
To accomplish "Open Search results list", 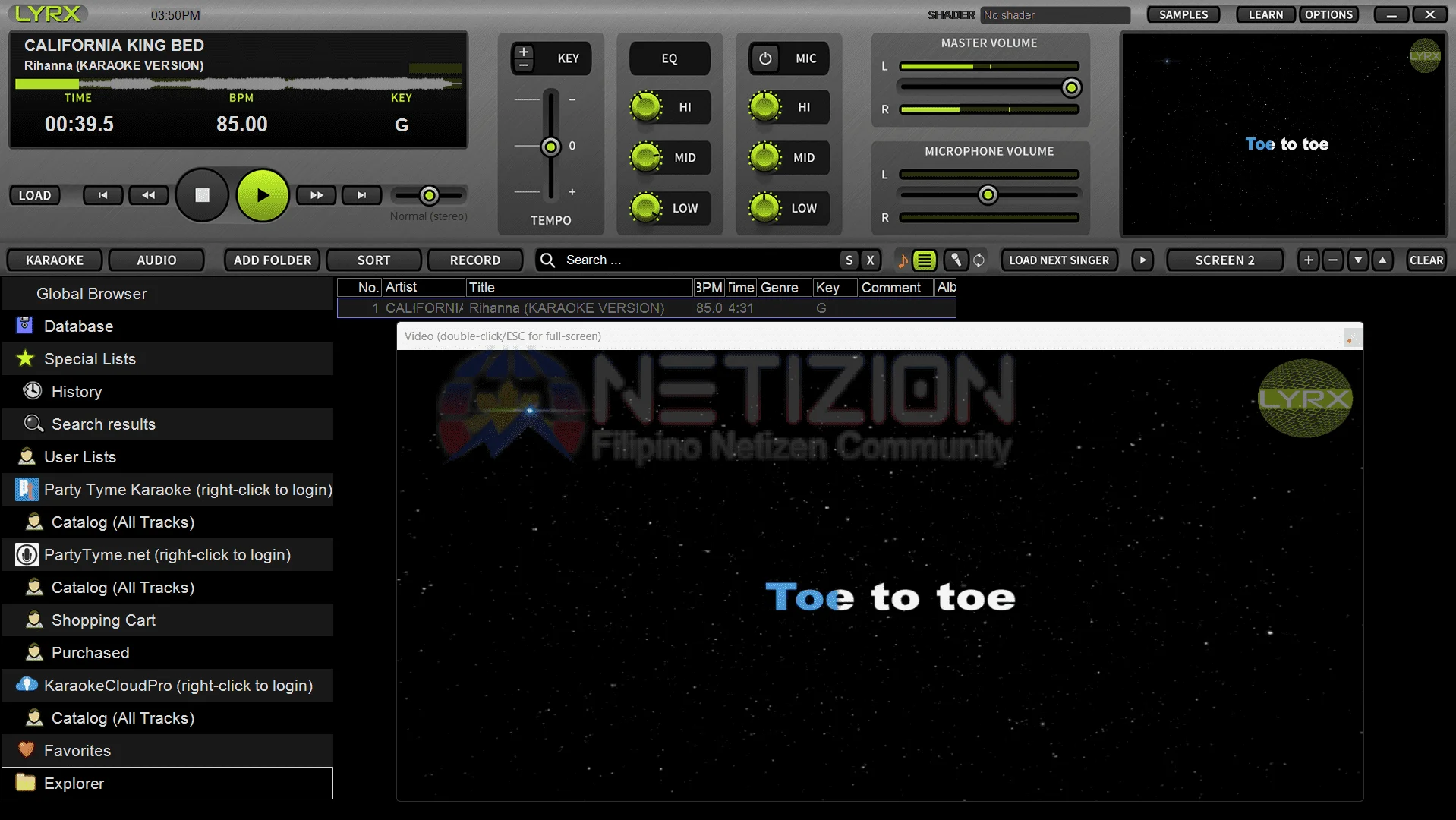I will [167, 424].
